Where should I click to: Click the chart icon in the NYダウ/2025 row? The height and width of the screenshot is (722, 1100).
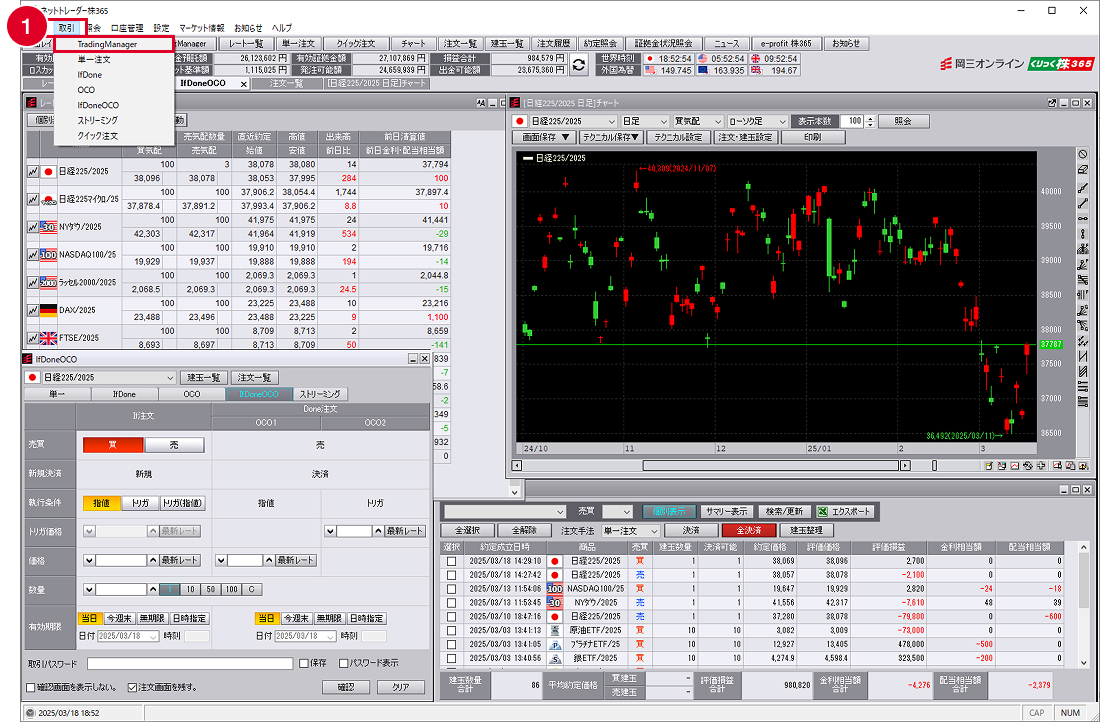[x=32, y=227]
